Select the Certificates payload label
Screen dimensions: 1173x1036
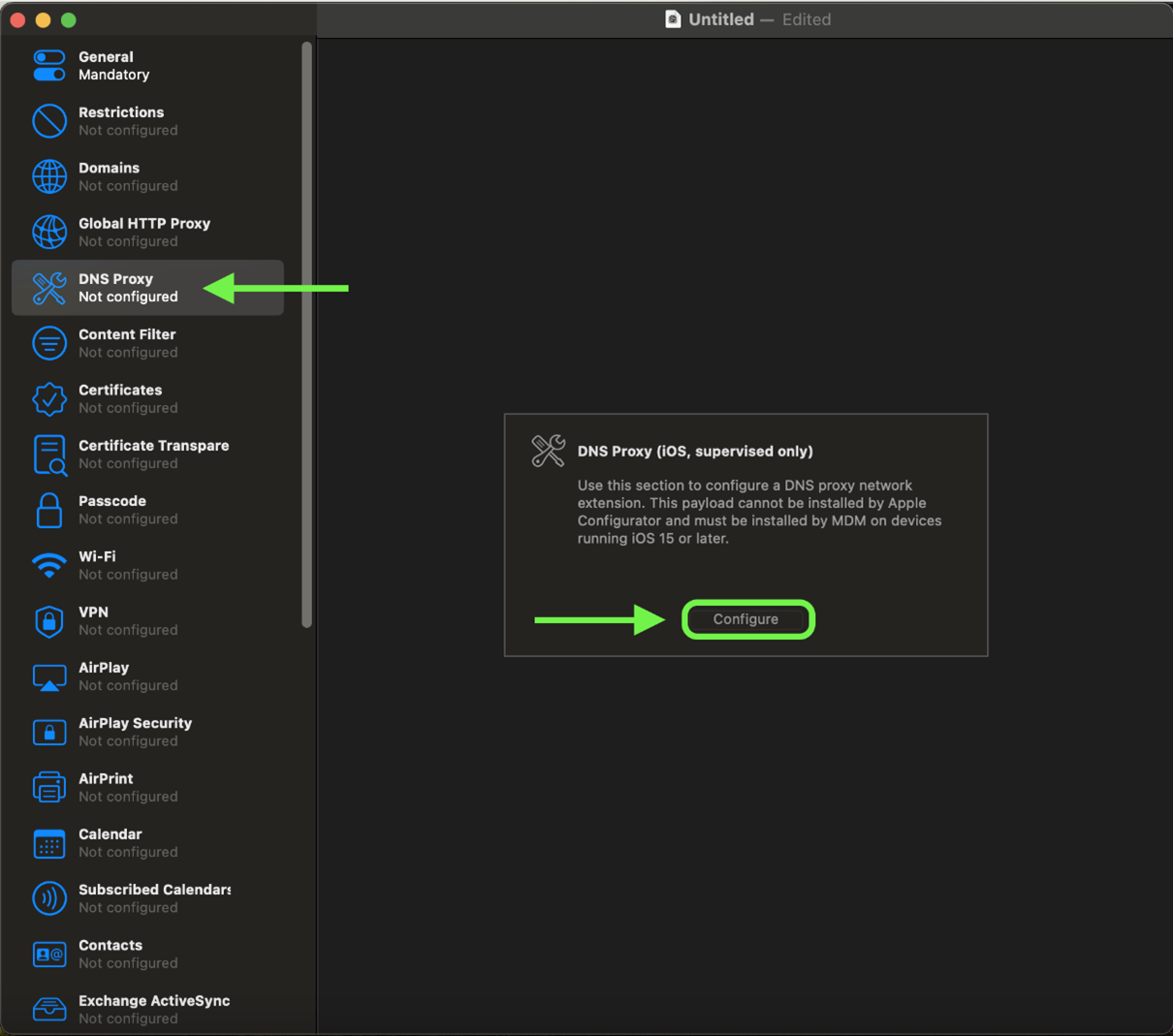(120, 390)
